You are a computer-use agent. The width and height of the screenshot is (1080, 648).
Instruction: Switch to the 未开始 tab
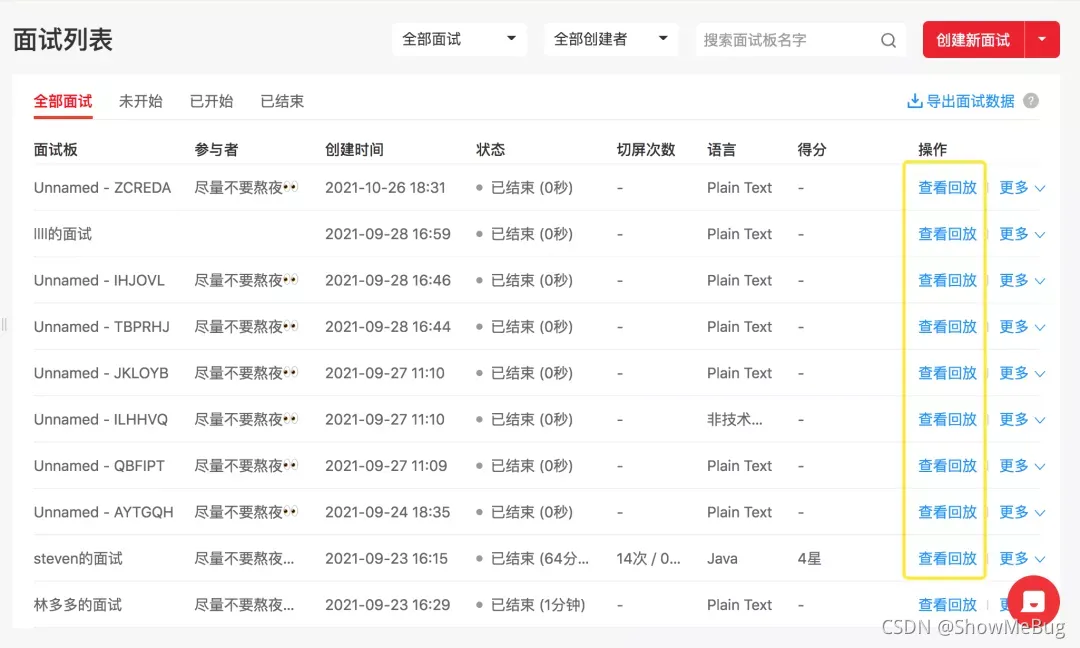(141, 101)
